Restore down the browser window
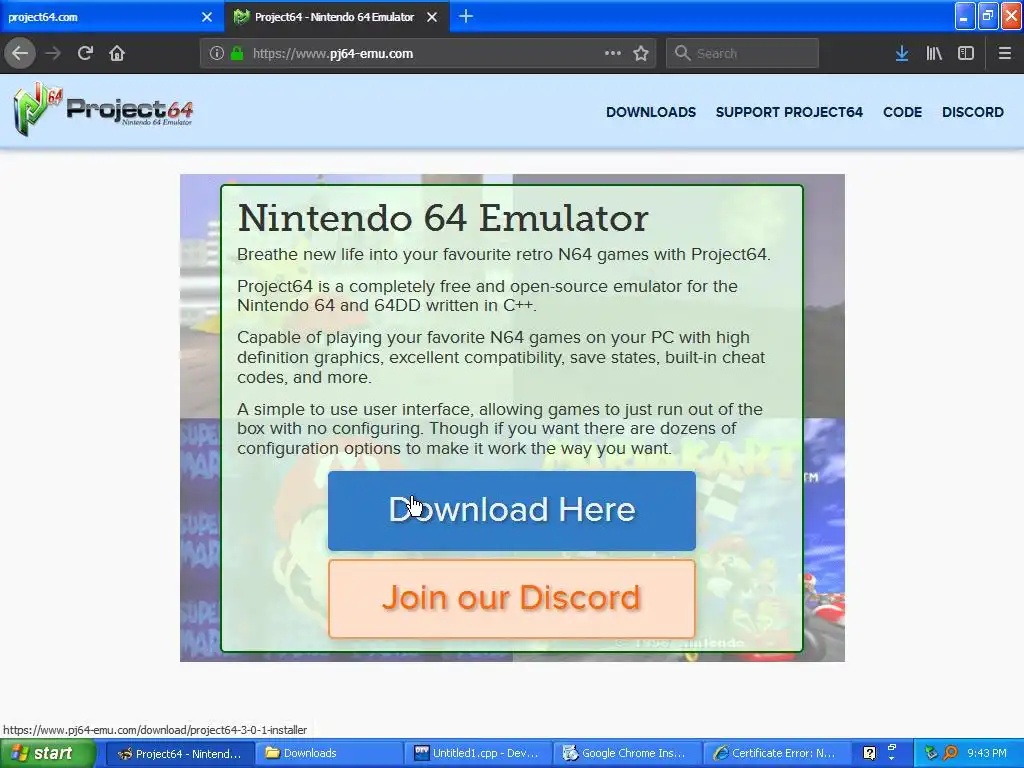1024x768 pixels. [988, 16]
